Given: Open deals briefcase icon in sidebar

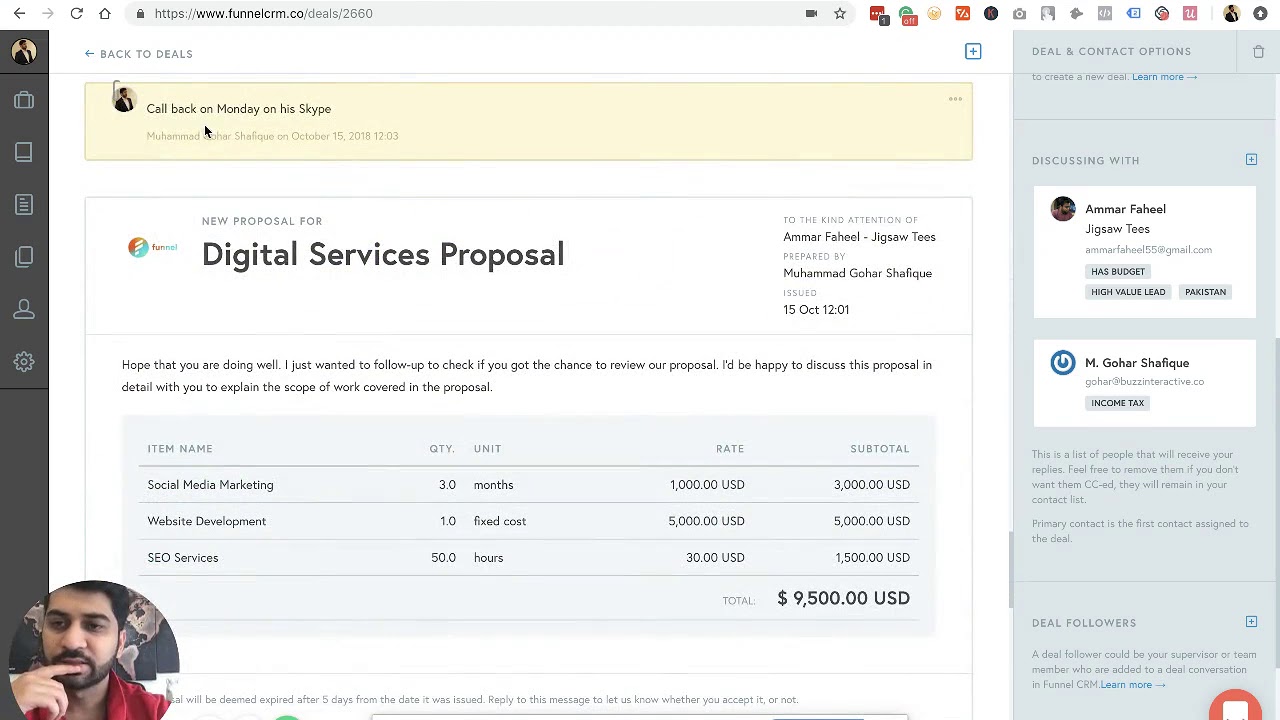Looking at the screenshot, I should coord(24,100).
